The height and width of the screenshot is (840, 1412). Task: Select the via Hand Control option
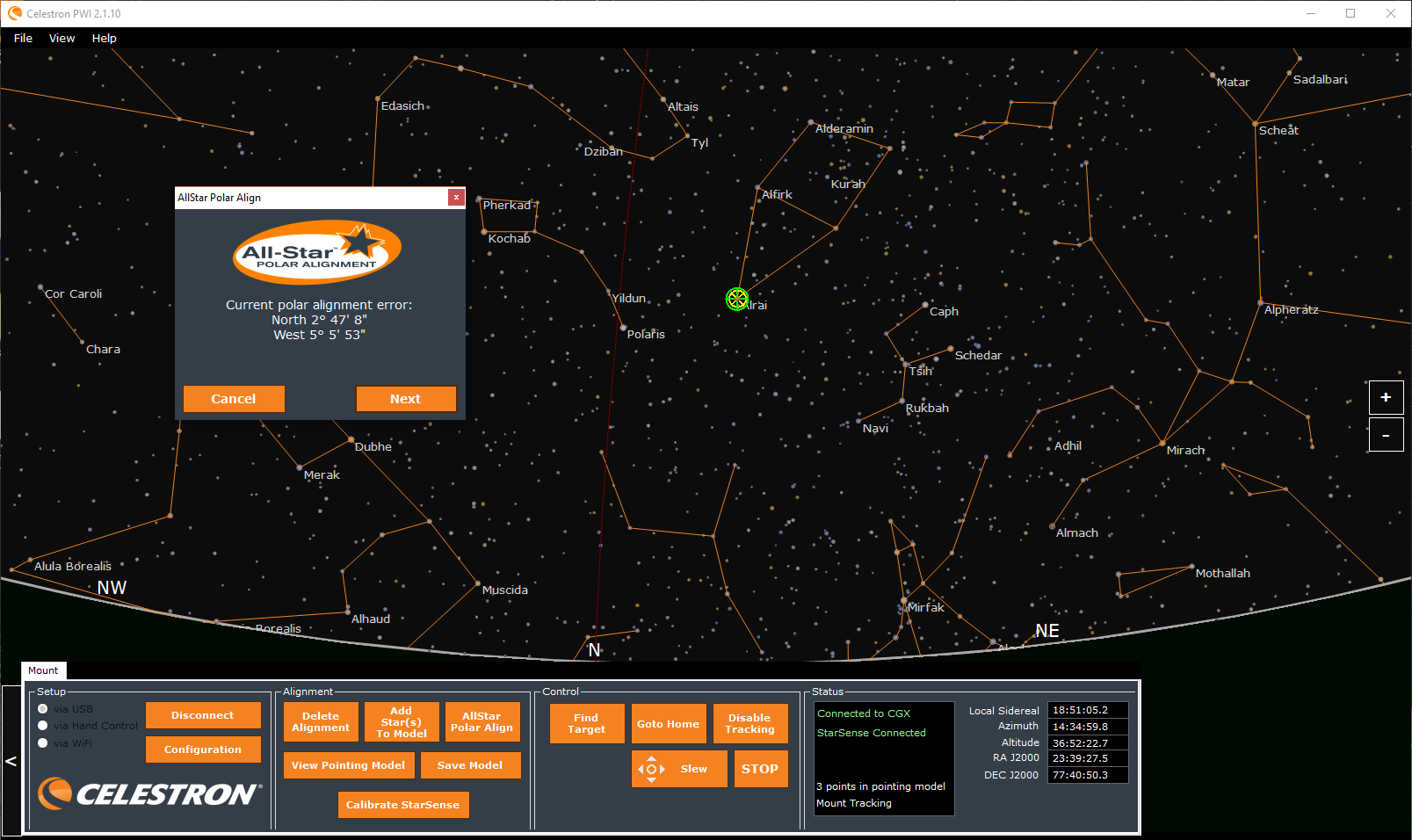click(x=43, y=726)
